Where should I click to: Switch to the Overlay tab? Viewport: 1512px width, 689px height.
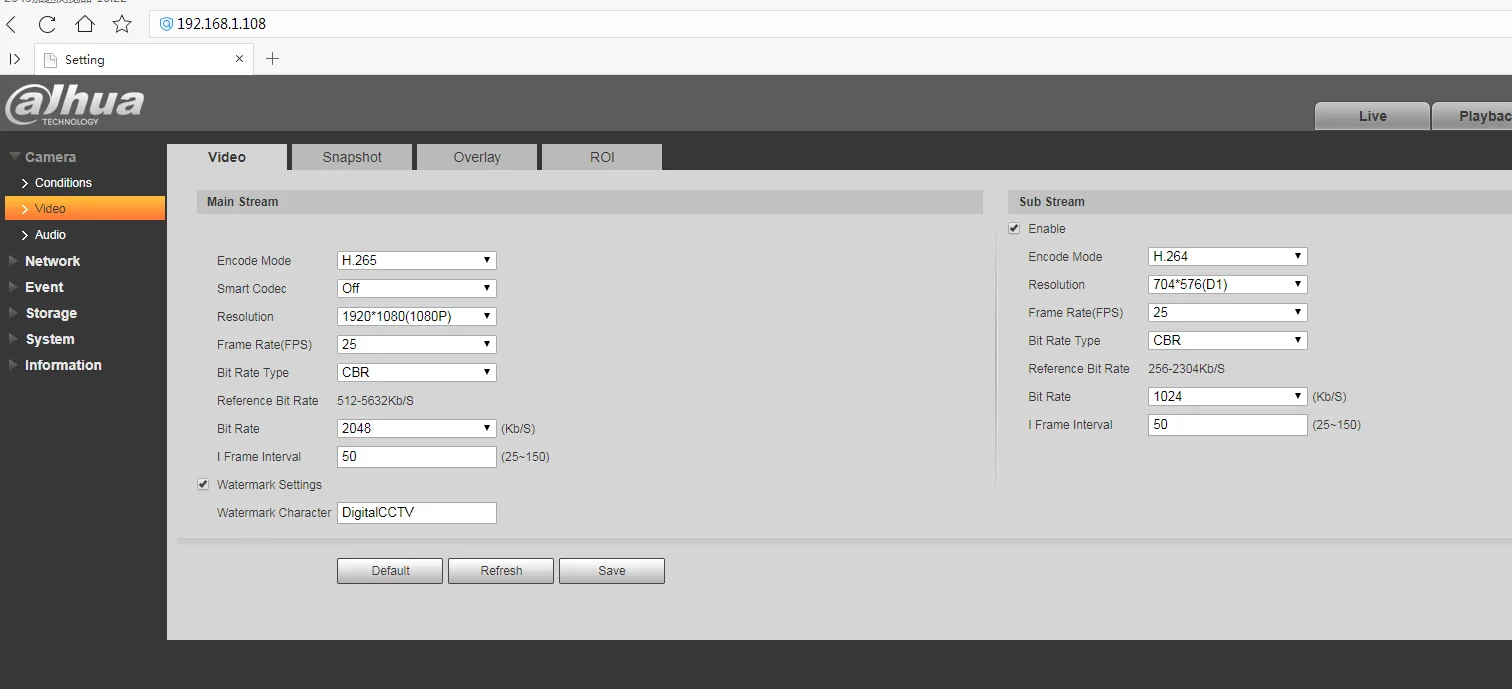coord(477,157)
